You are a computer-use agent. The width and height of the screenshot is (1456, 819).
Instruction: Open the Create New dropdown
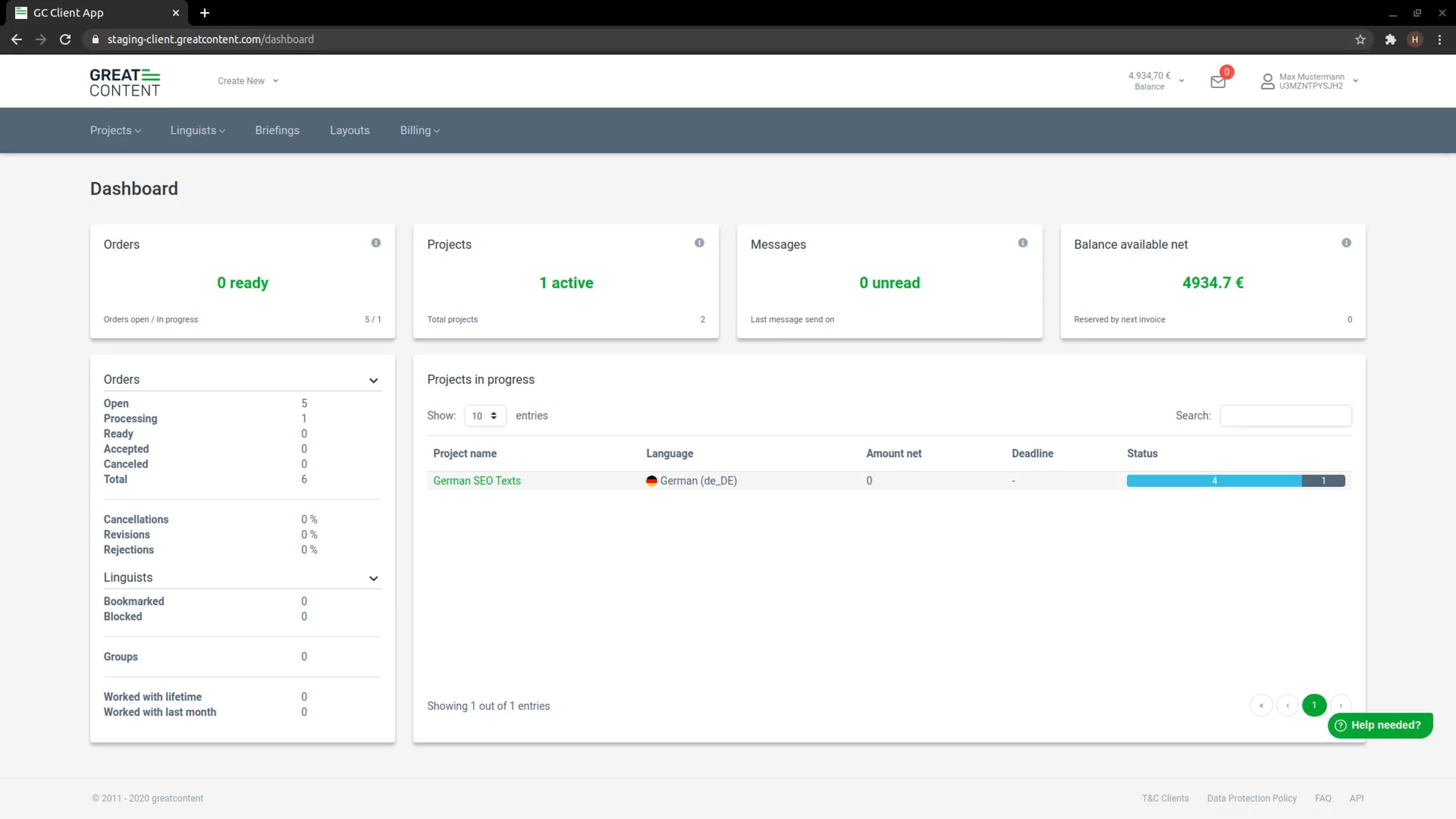coord(248,81)
